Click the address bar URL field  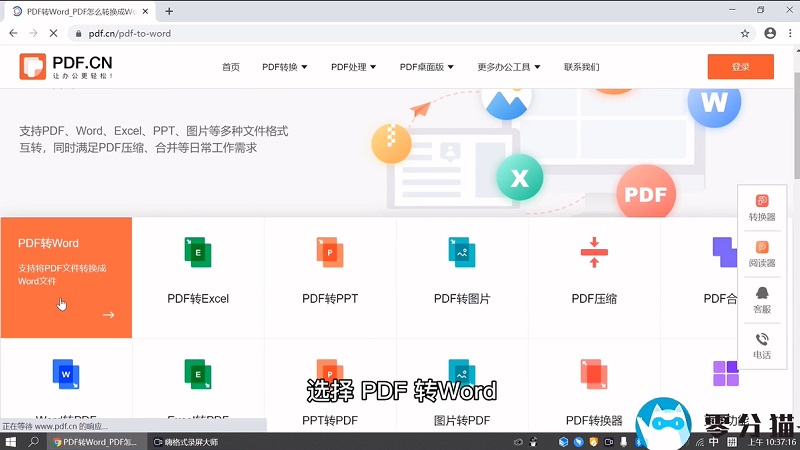point(400,33)
